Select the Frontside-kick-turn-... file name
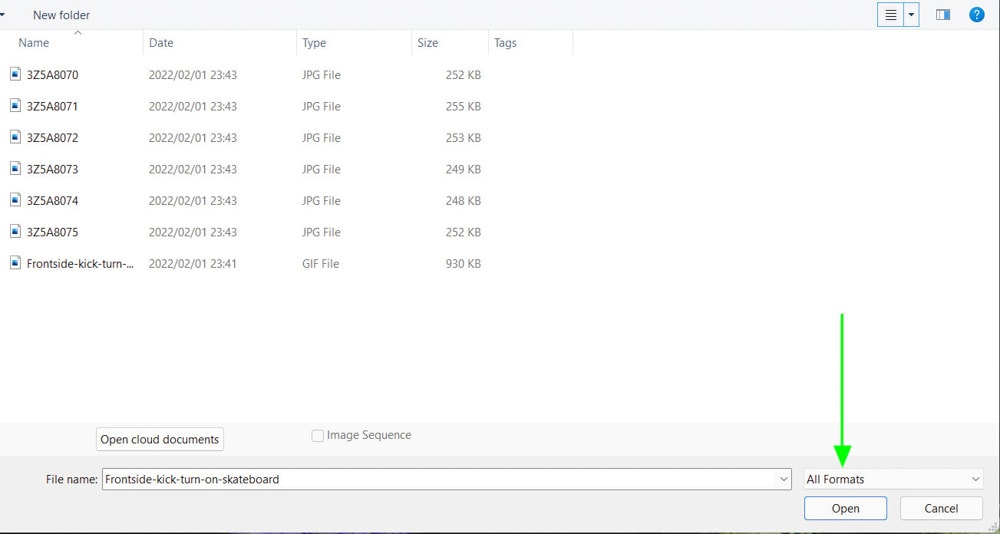Image resolution: width=1000 pixels, height=534 pixels. tap(80, 263)
